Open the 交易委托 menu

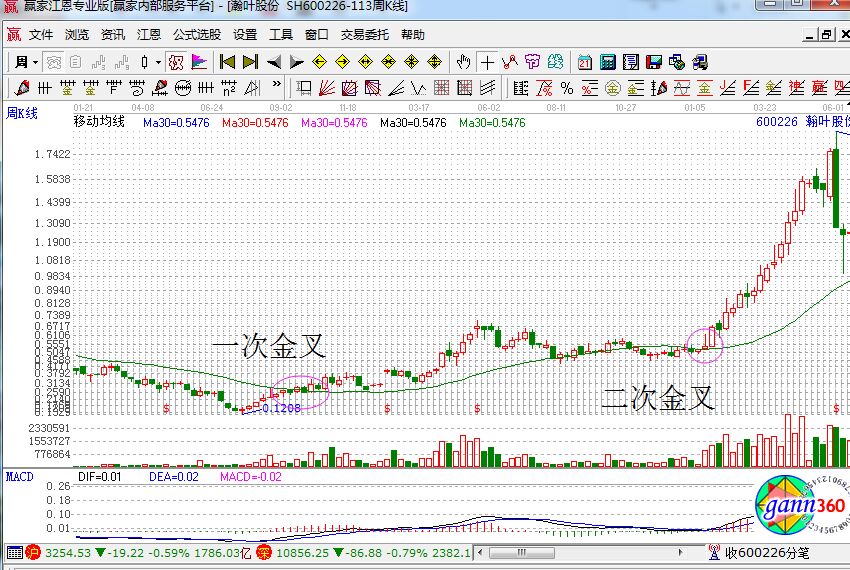tap(364, 34)
